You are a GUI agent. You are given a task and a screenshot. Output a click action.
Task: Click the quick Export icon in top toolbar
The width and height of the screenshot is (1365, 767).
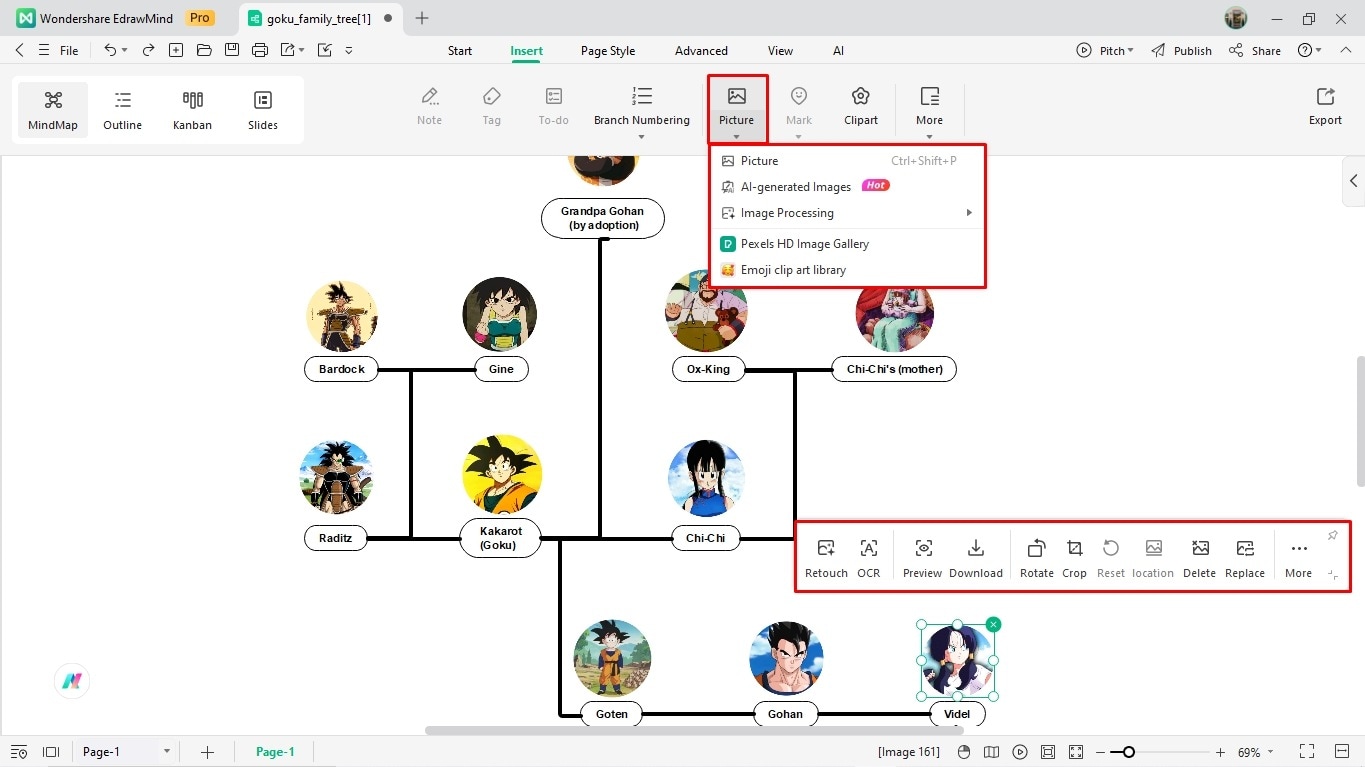click(x=288, y=50)
